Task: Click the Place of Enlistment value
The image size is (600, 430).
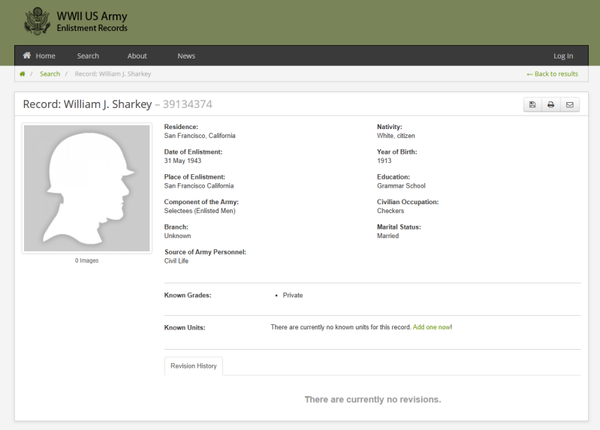Action: click(x=199, y=186)
